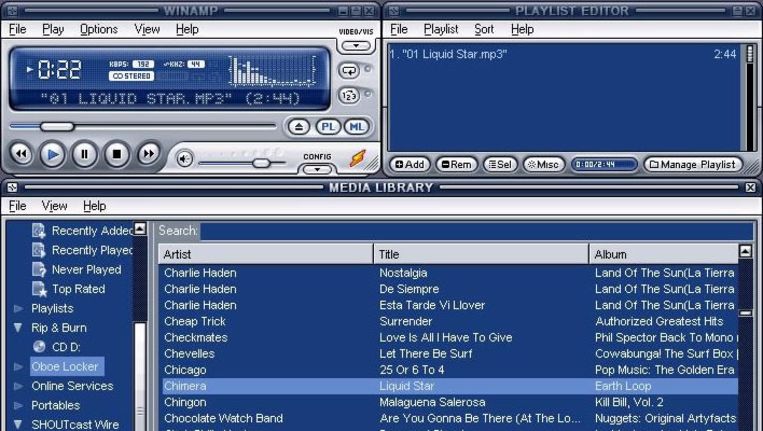763x431 pixels.
Task: Select the CD D: disc item
Action: [x=56, y=347]
